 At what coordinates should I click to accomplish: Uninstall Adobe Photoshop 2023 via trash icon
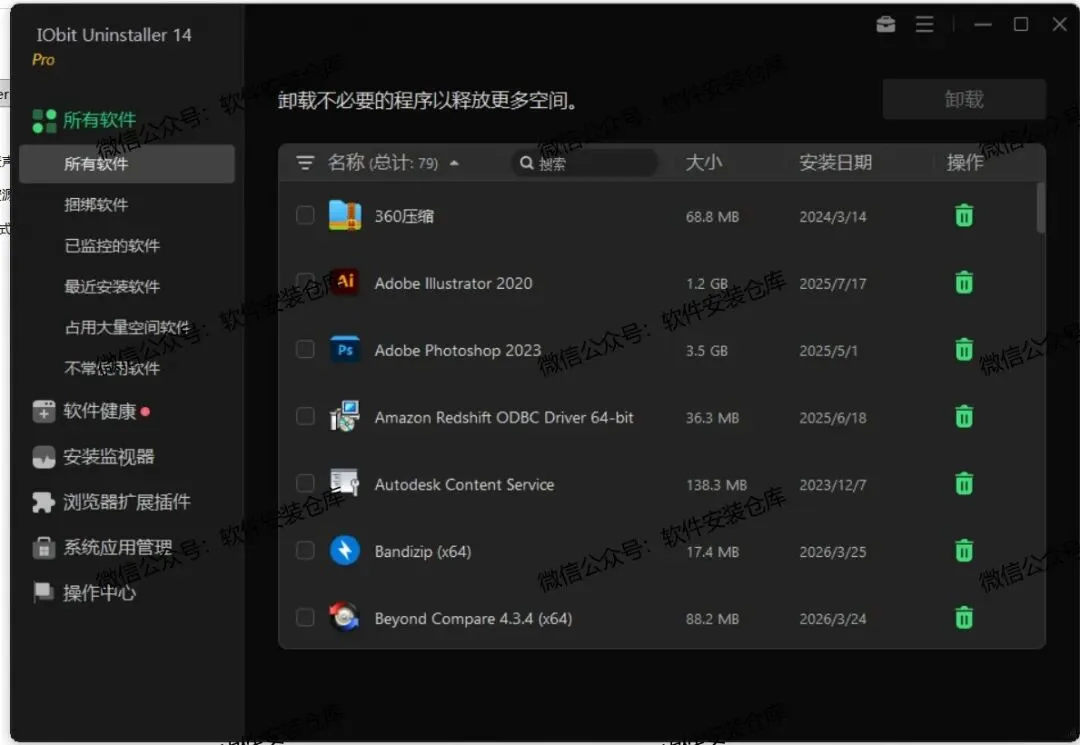click(x=964, y=350)
